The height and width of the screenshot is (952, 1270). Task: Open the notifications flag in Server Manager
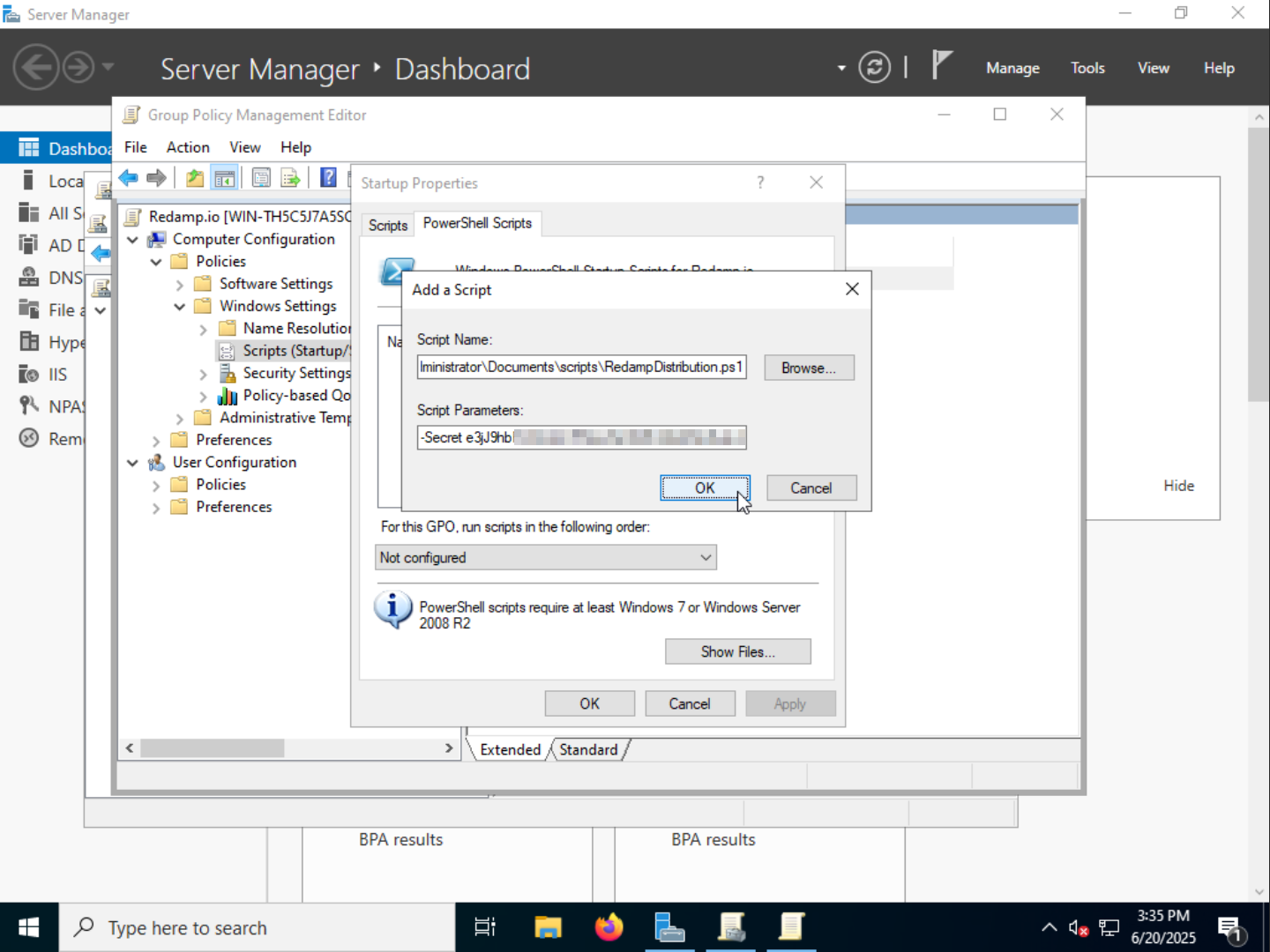pos(942,65)
